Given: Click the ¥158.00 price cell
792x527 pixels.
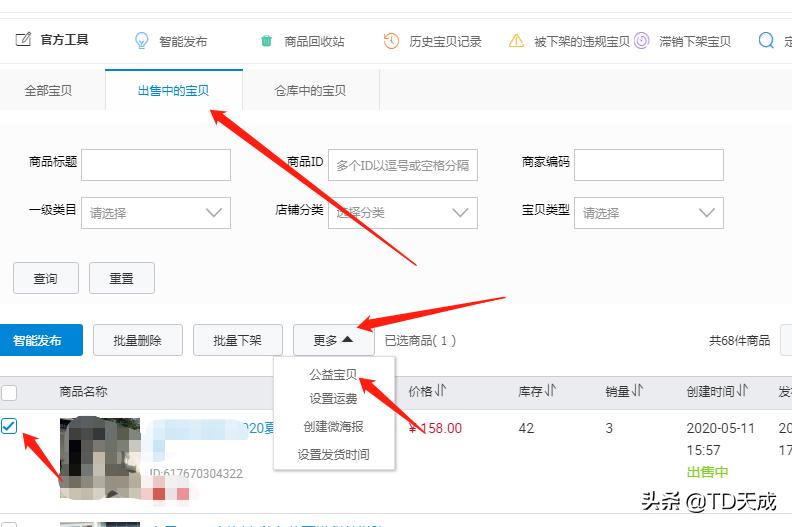Looking at the screenshot, I should (x=435, y=428).
